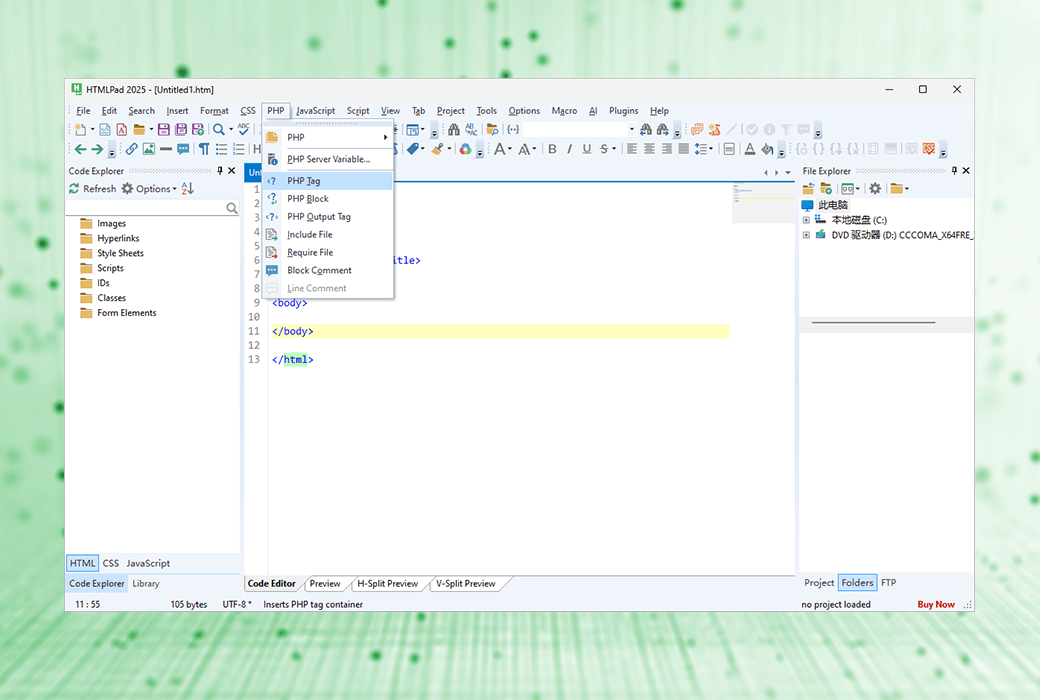Click the Save All icon
Image resolution: width=1040 pixels, height=700 pixels.
180,129
